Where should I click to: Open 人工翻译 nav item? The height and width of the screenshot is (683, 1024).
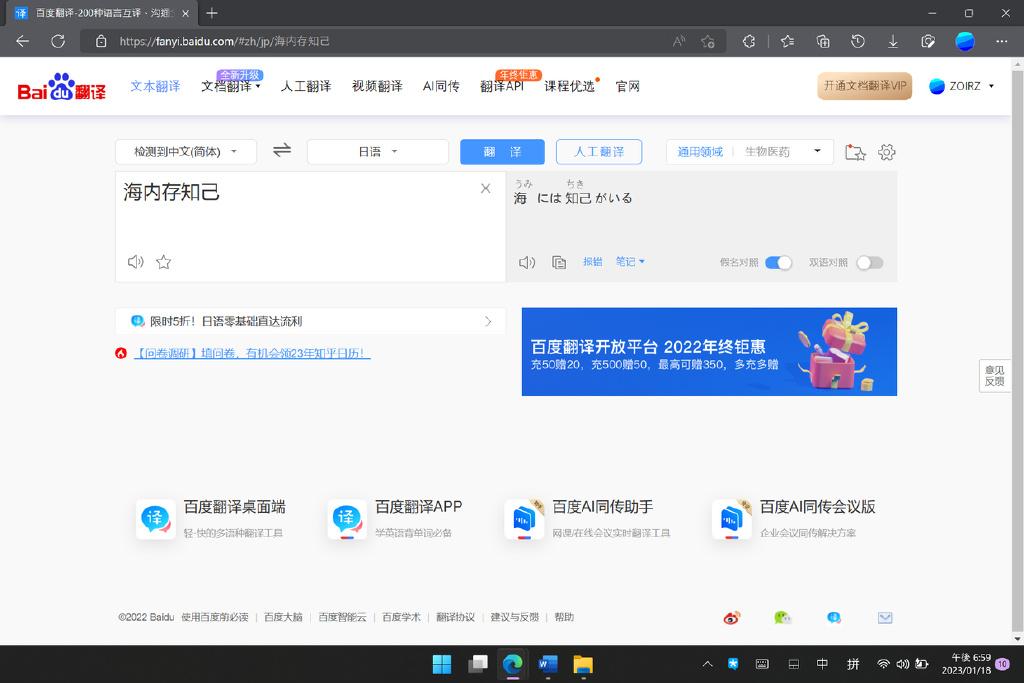click(x=306, y=86)
